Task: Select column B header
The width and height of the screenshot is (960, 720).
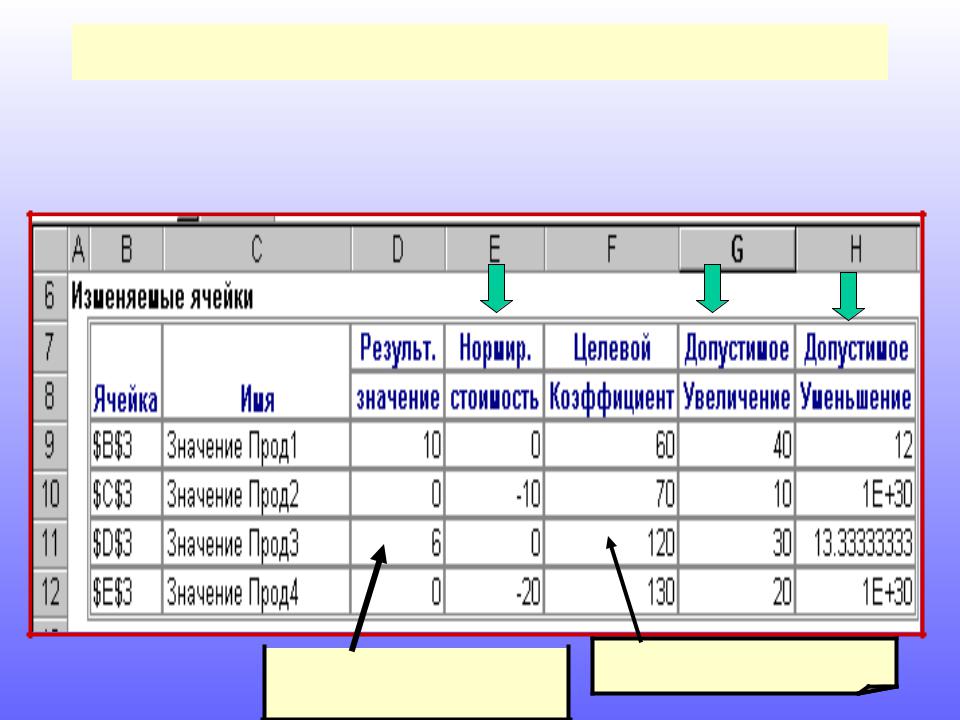Action: pyautogui.click(x=126, y=249)
